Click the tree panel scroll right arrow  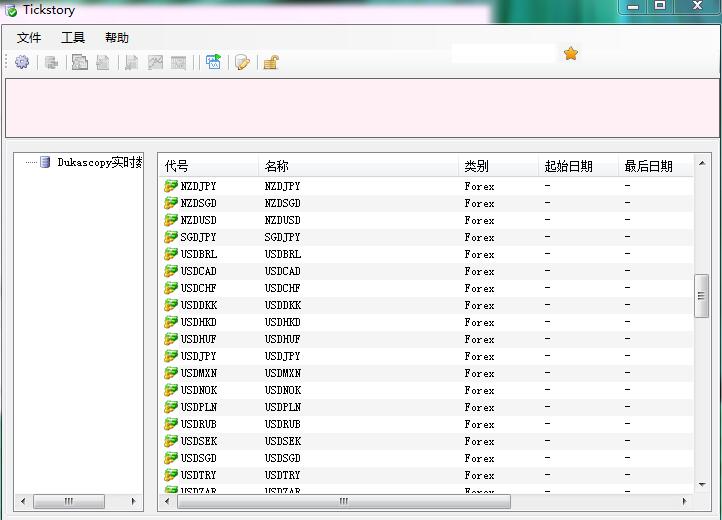[x=134, y=501]
